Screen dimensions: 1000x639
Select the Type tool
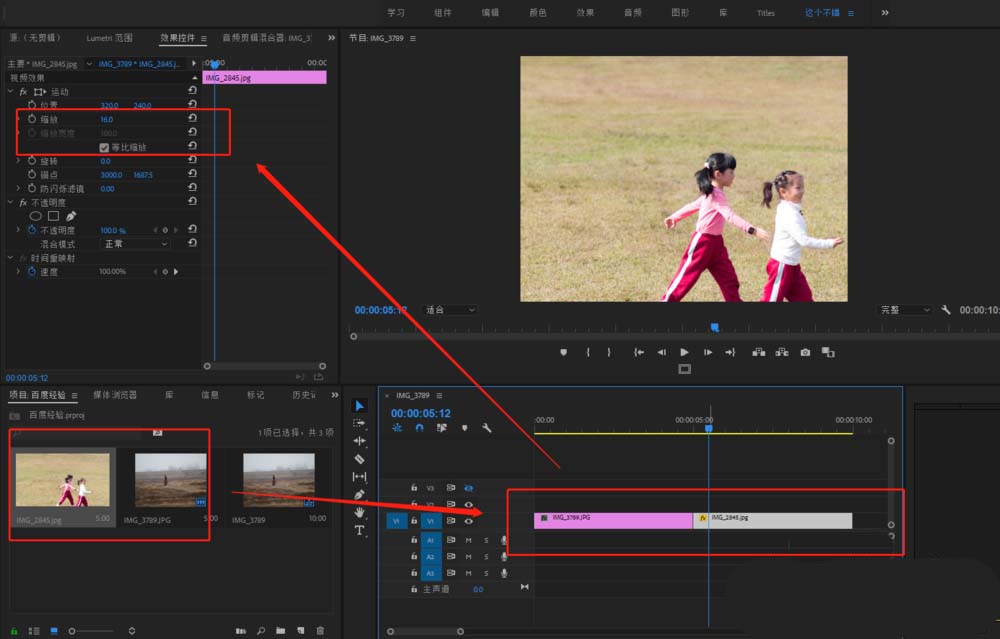point(360,531)
